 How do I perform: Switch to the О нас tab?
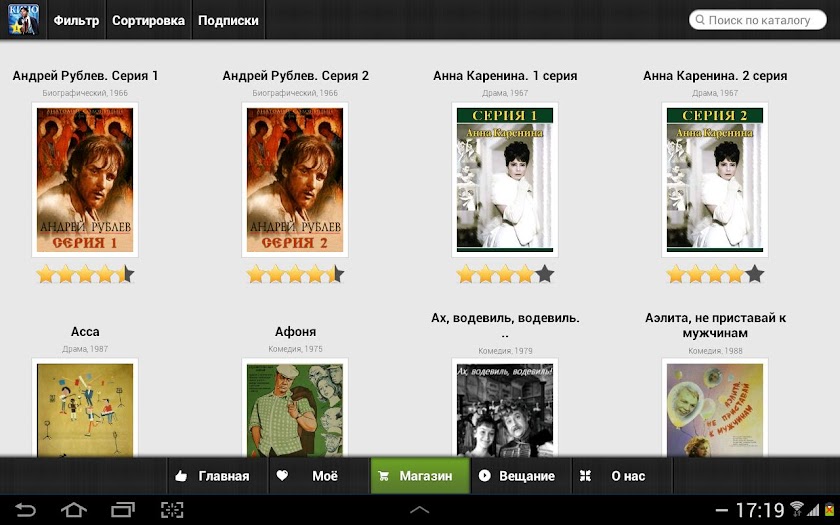622,476
